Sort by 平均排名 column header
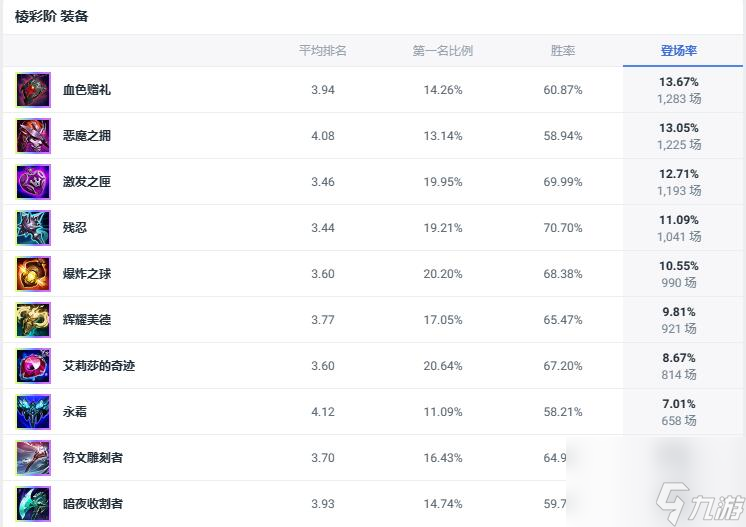Screen dimensions: 746x527 [x=323, y=50]
